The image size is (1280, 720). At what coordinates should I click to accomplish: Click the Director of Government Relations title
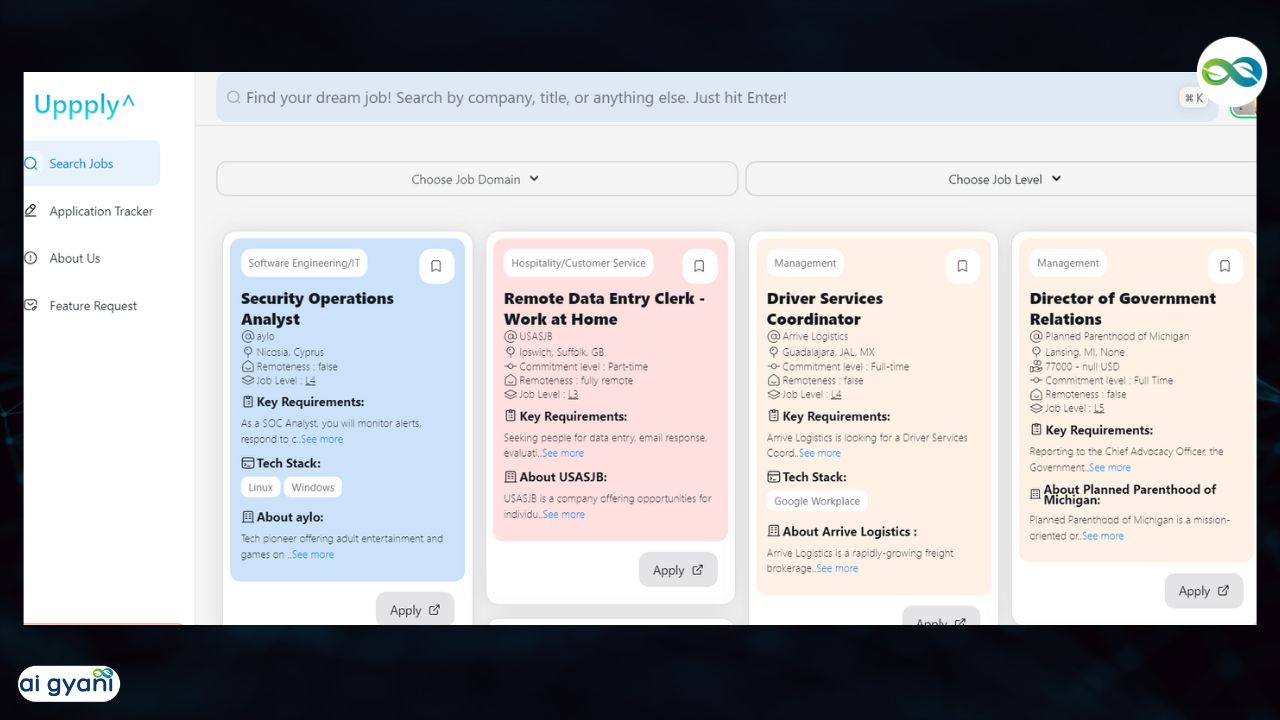point(1123,309)
